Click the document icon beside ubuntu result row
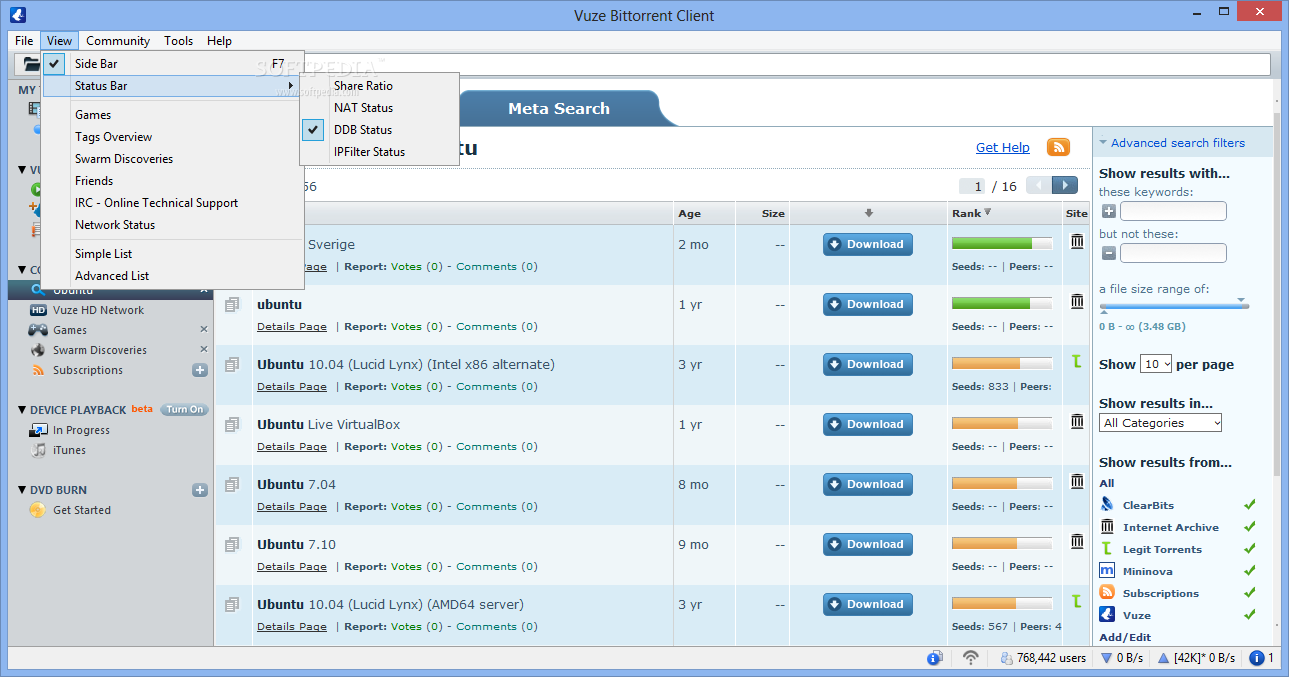Viewport: 1289px width, 677px height. [x=232, y=304]
